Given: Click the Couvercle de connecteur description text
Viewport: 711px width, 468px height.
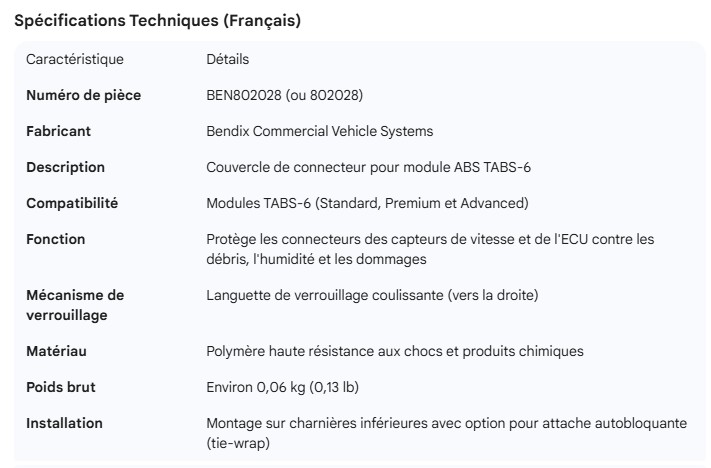Looking at the screenshot, I should click(368, 167).
